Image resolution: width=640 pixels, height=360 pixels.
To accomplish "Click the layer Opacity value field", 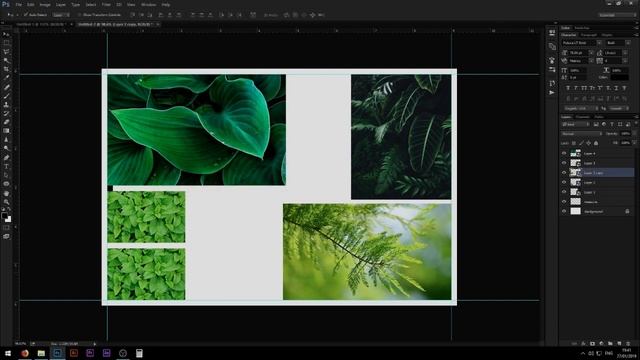I will point(625,133).
